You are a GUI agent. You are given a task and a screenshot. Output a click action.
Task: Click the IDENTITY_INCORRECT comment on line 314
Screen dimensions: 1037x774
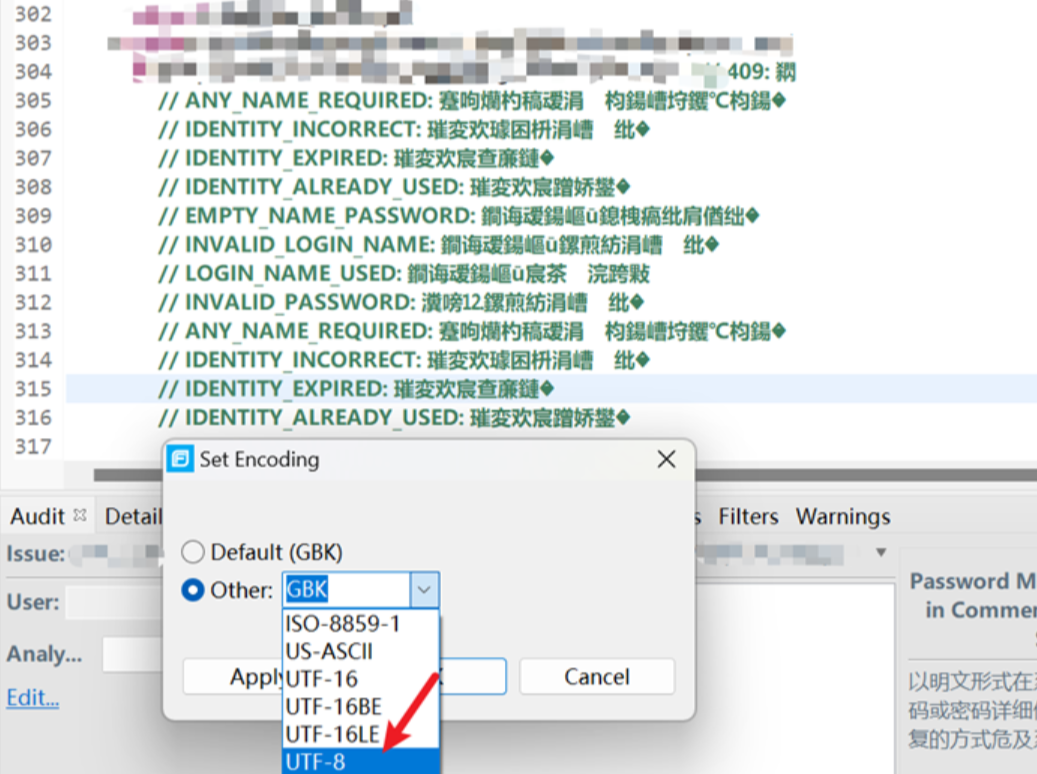404,360
